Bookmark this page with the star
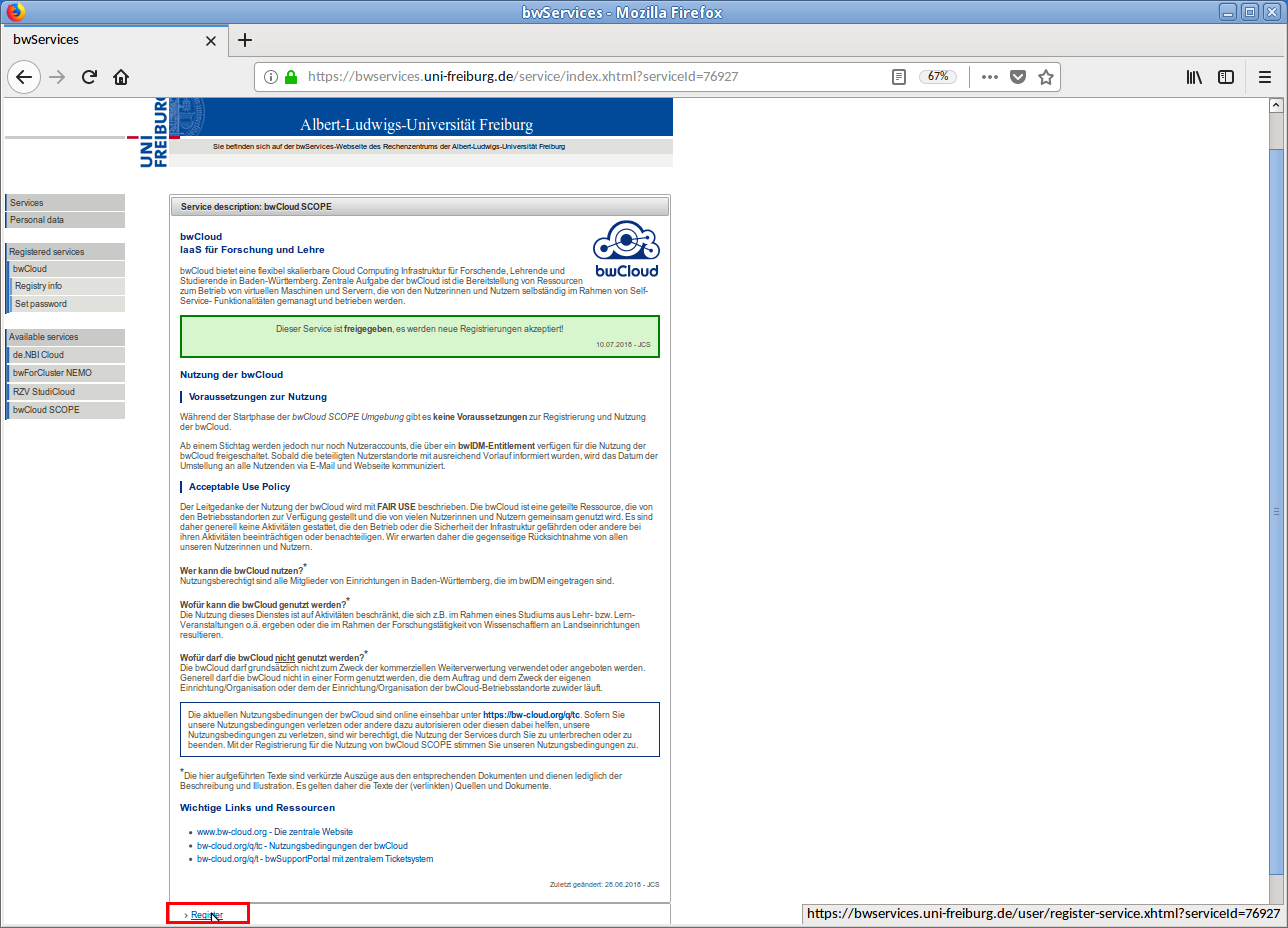The height and width of the screenshot is (928, 1288). 1046,77
